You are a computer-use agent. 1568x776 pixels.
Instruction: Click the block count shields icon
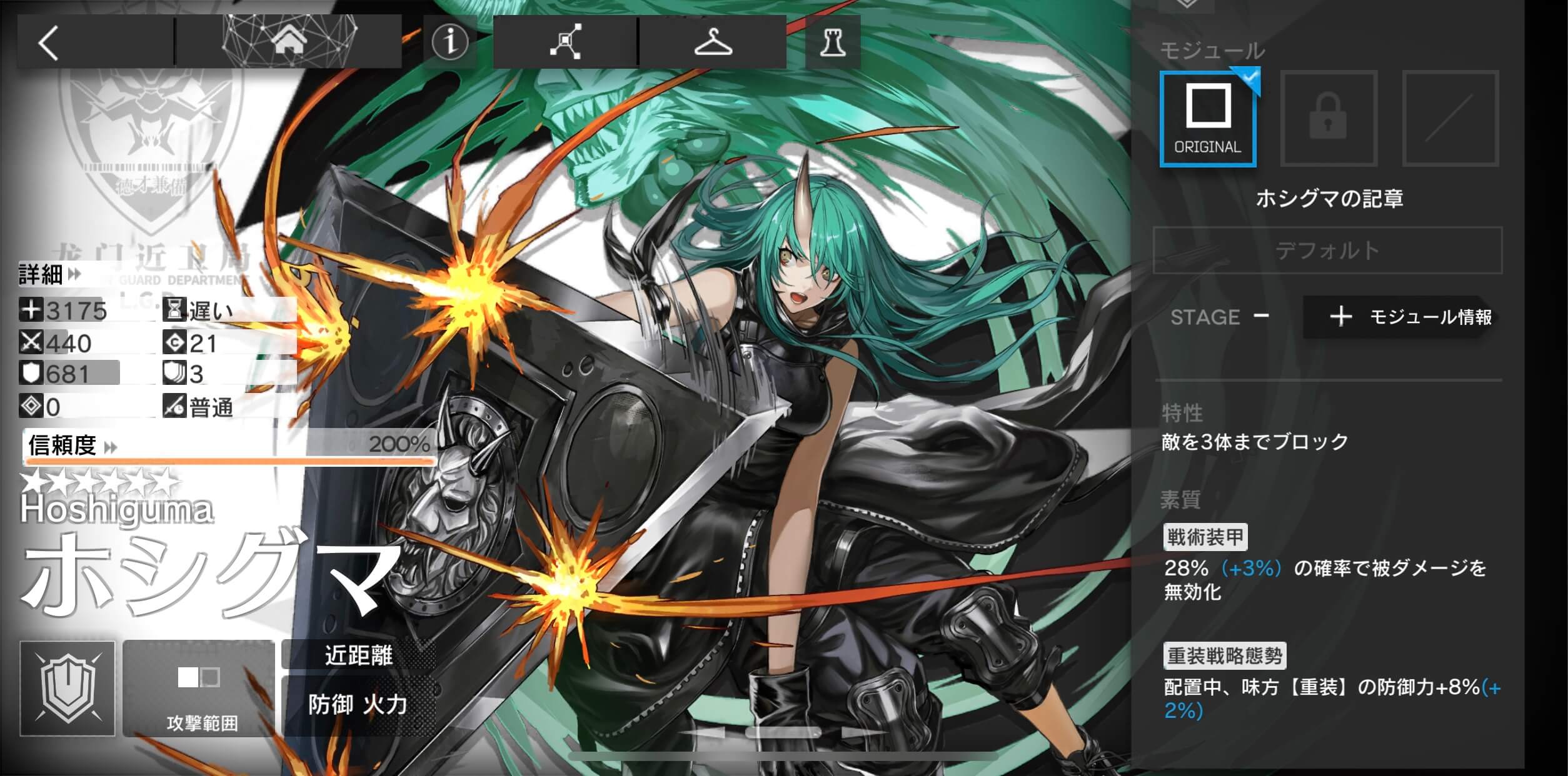point(174,374)
